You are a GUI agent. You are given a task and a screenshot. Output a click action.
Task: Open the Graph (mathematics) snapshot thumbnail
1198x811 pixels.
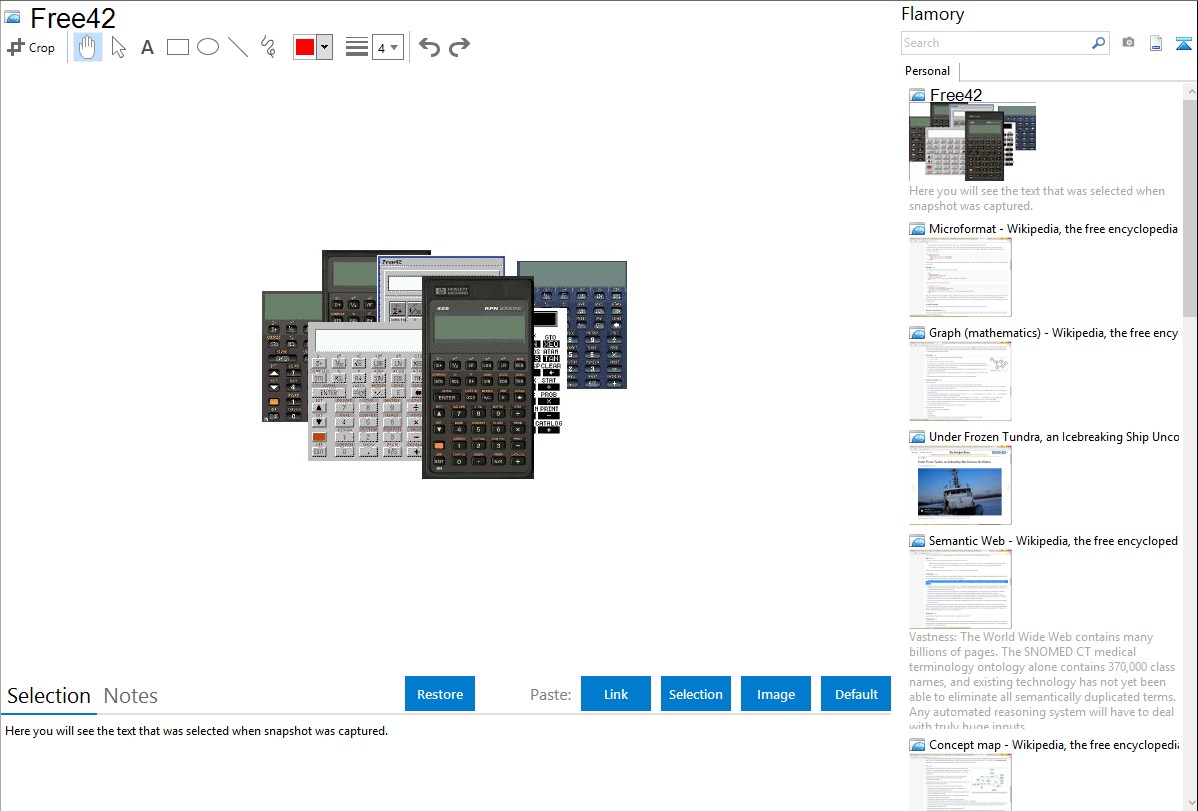click(x=960, y=381)
